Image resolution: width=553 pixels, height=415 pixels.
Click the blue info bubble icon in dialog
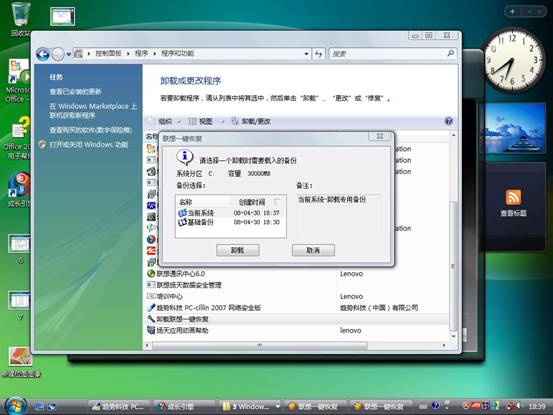pos(184,157)
